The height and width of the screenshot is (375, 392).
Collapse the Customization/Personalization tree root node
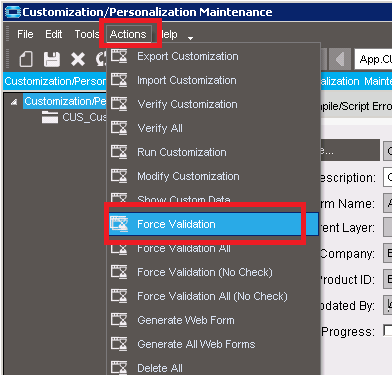pos(14,102)
